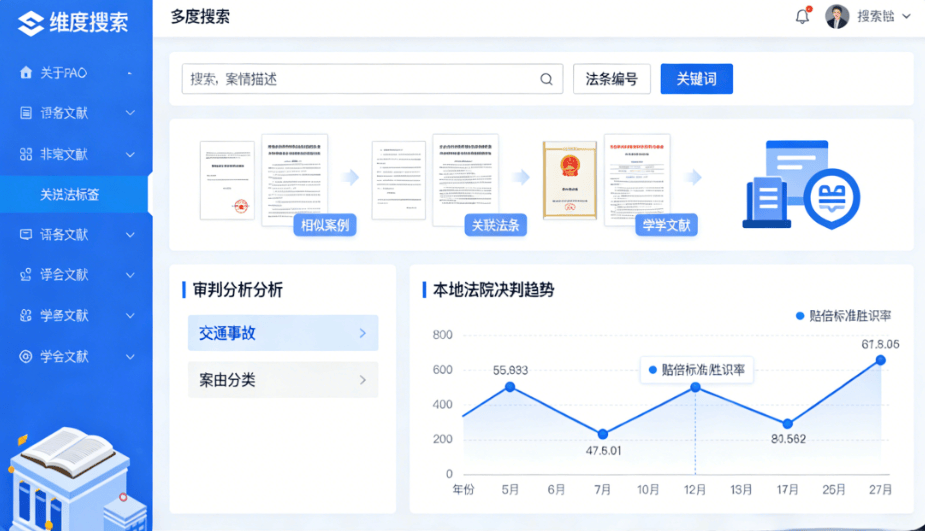Click the home icon beside 关于FAQ
The image size is (925, 531).
26,73
